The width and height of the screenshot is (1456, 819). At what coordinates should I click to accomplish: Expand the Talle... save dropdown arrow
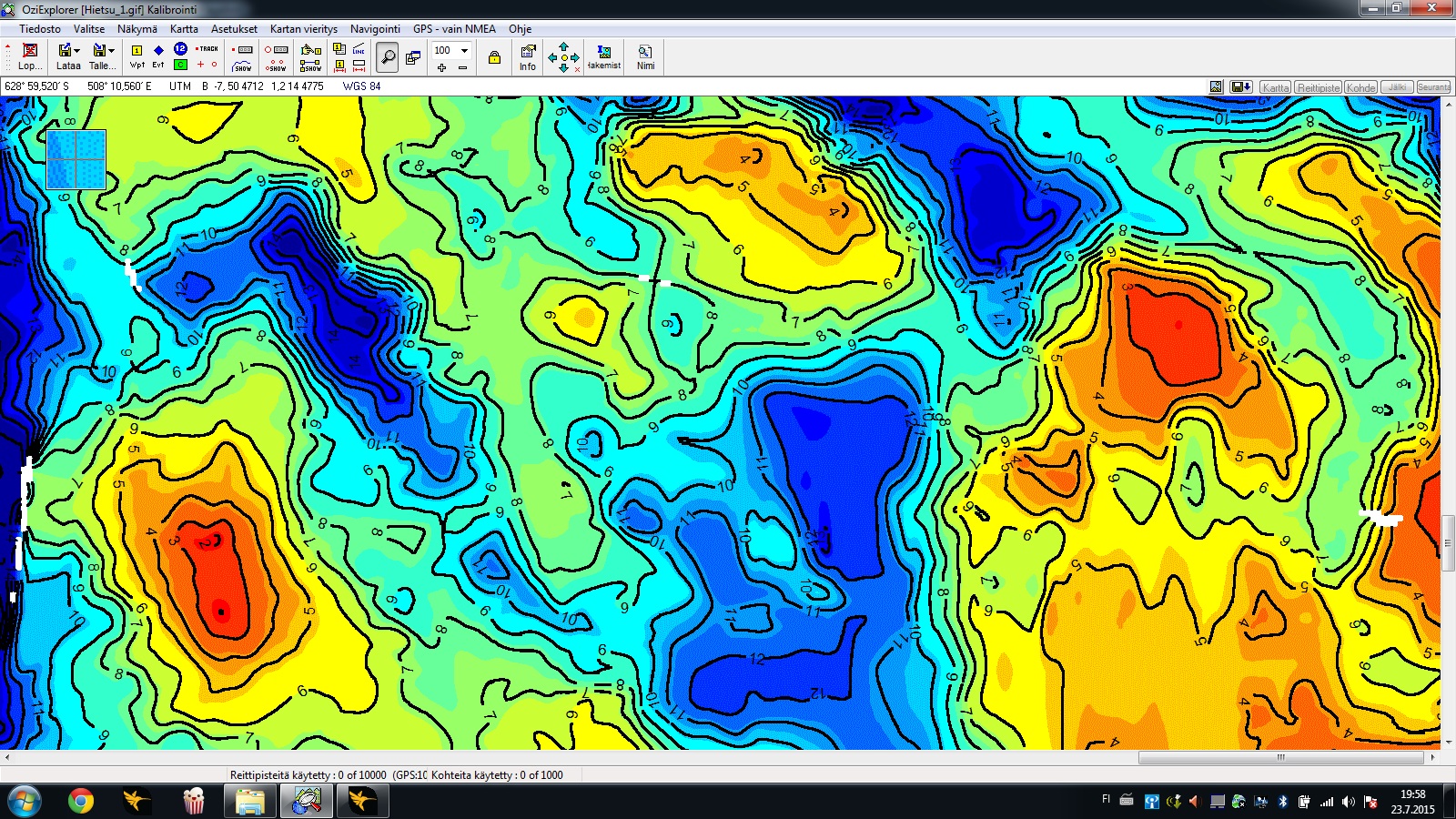click(x=111, y=51)
